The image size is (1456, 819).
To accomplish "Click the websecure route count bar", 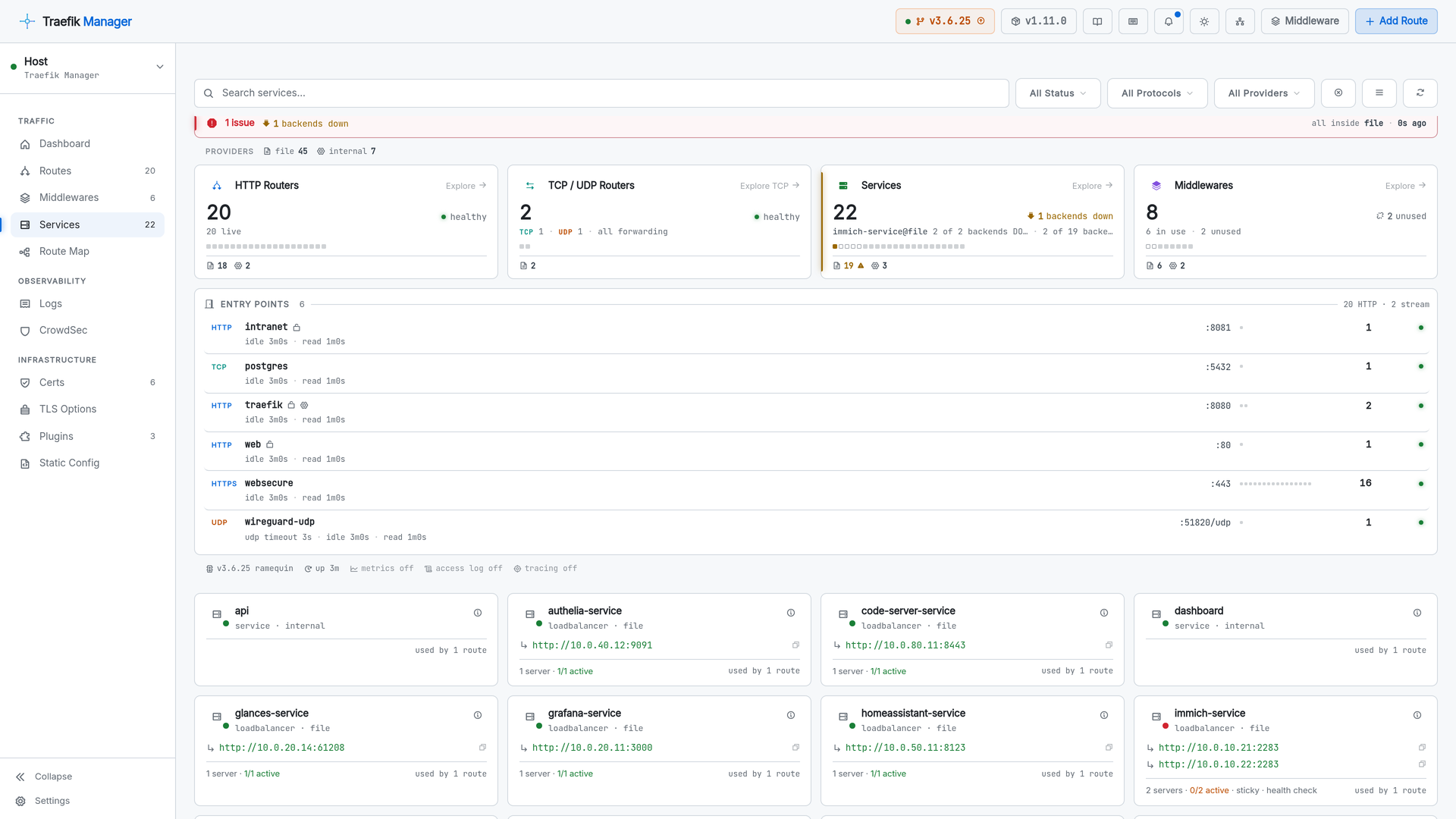I will (1276, 484).
